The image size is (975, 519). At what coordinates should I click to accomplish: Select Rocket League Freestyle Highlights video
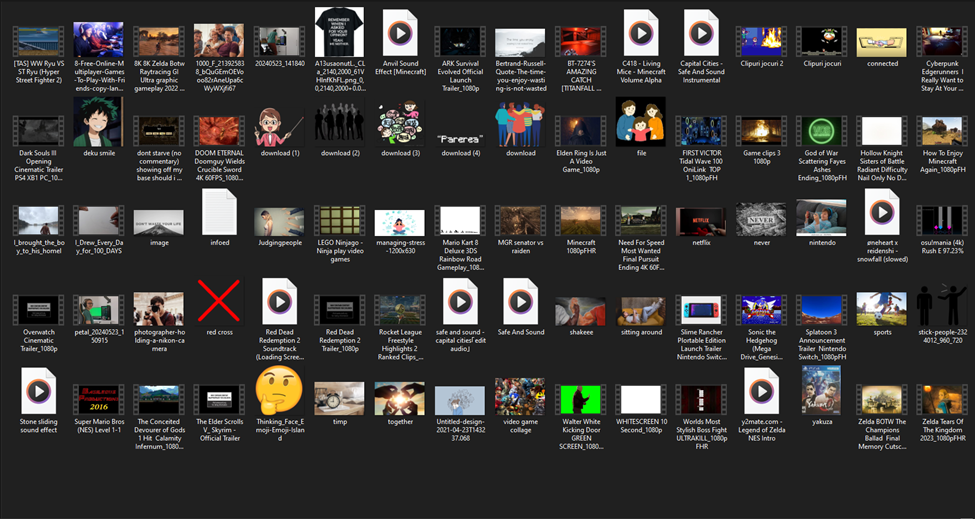click(x=400, y=310)
